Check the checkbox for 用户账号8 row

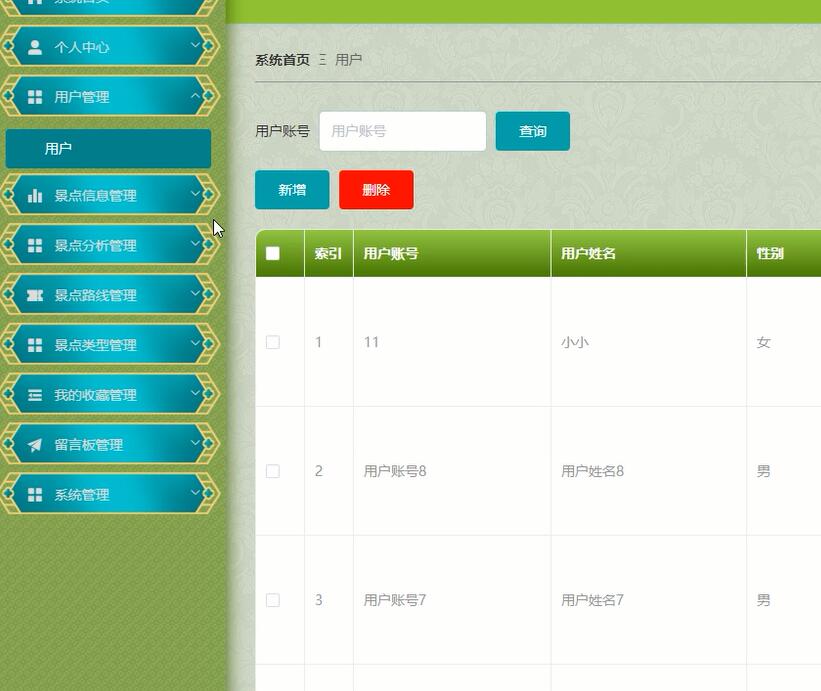(x=273, y=471)
